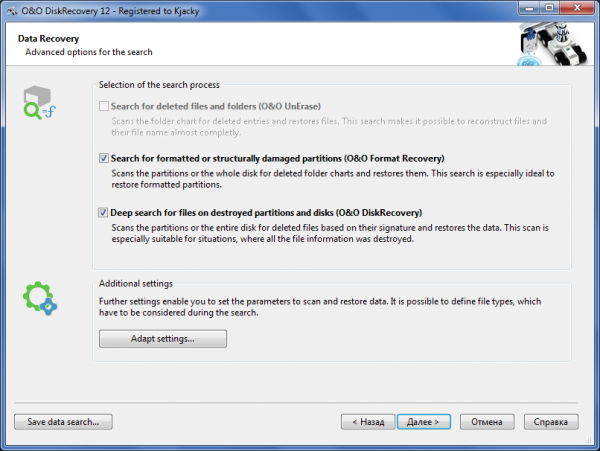Image resolution: width=600 pixels, height=451 pixels.
Task: Uncheck Deep search for files on destroyed partitions
Action: [x=103, y=212]
